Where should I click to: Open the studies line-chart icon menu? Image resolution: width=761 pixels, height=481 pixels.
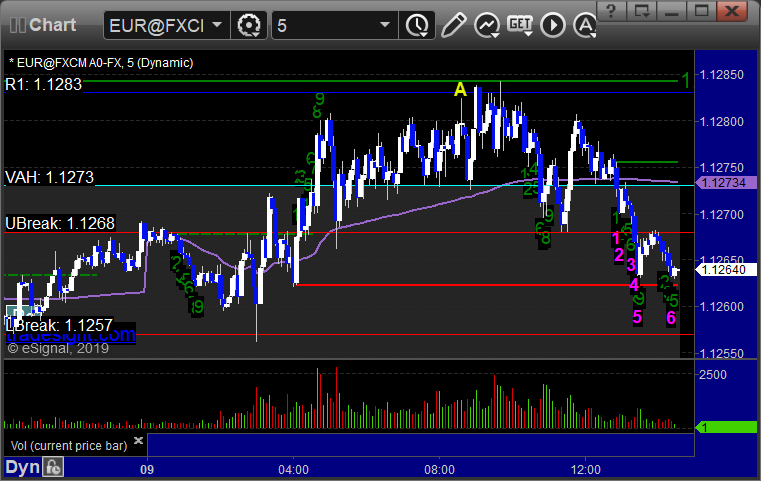coord(487,25)
